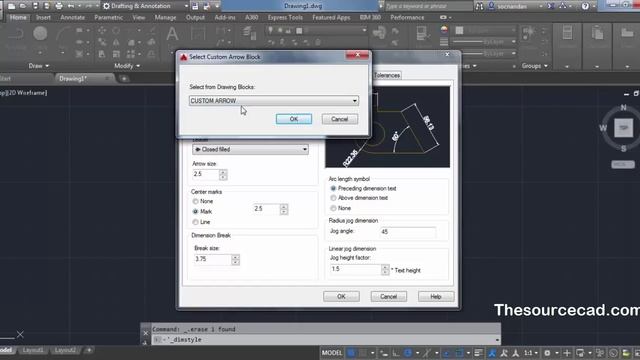This screenshot has height=360, width=640.
Task: Switch to the Tolerances dialog tab
Action: (387, 75)
